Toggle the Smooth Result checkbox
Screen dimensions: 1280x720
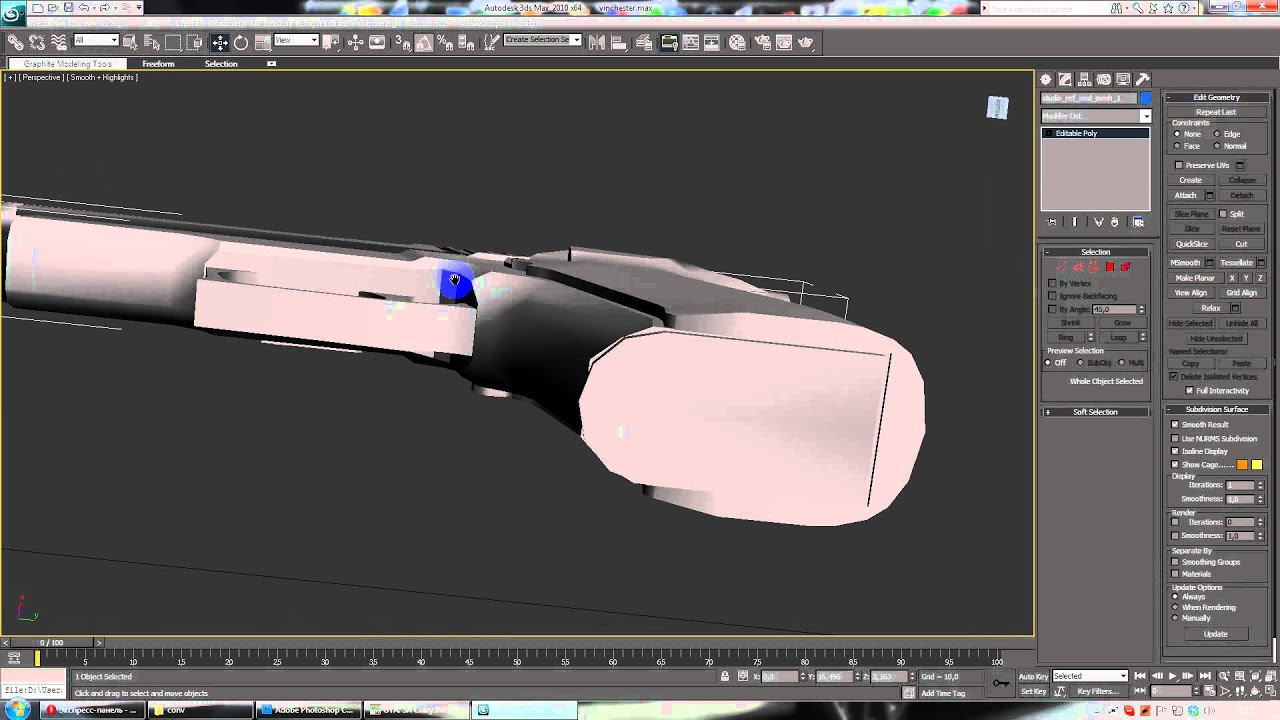click(x=1175, y=425)
